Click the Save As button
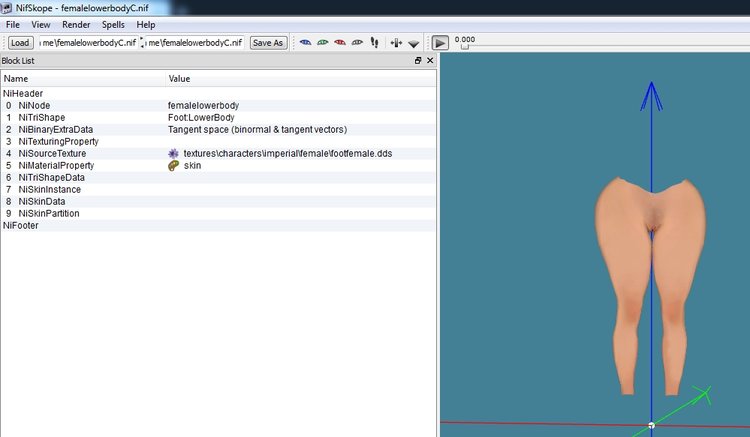750x437 pixels. tap(268, 43)
